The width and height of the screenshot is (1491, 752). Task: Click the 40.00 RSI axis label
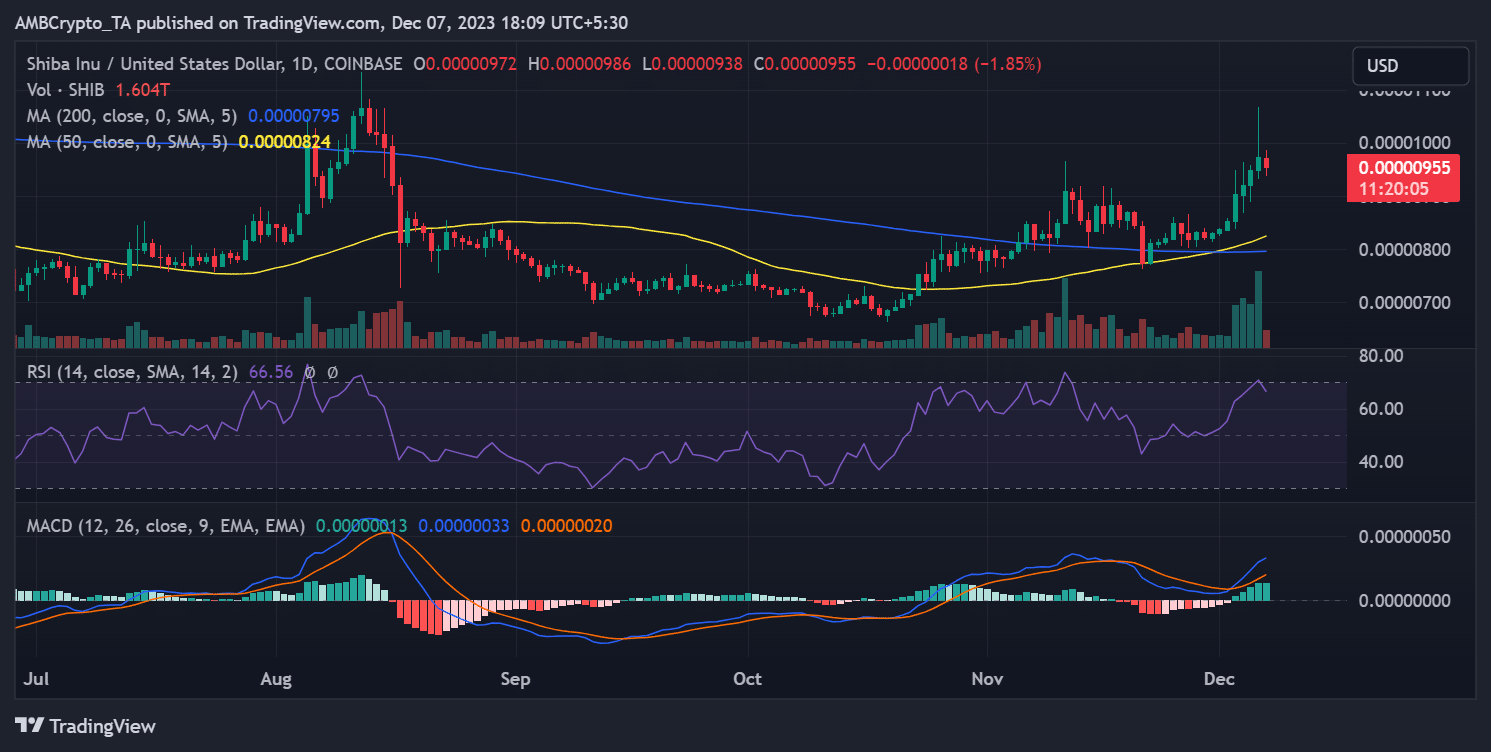coord(1382,462)
